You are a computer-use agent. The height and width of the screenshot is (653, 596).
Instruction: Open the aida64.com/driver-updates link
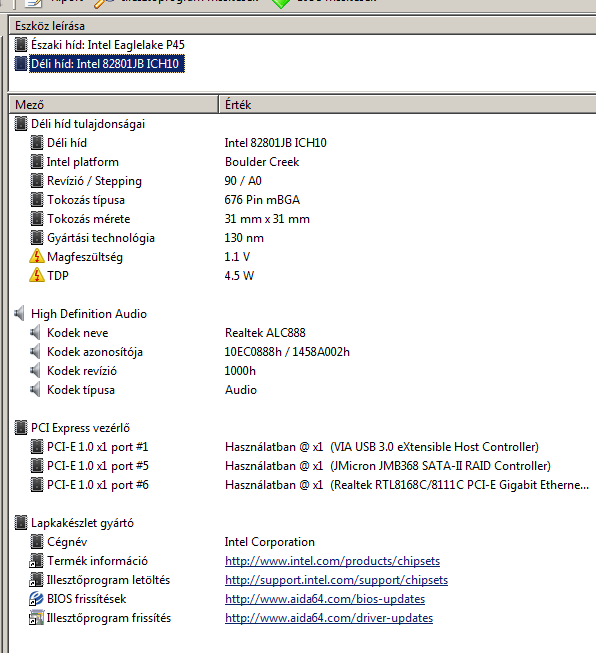(329, 618)
